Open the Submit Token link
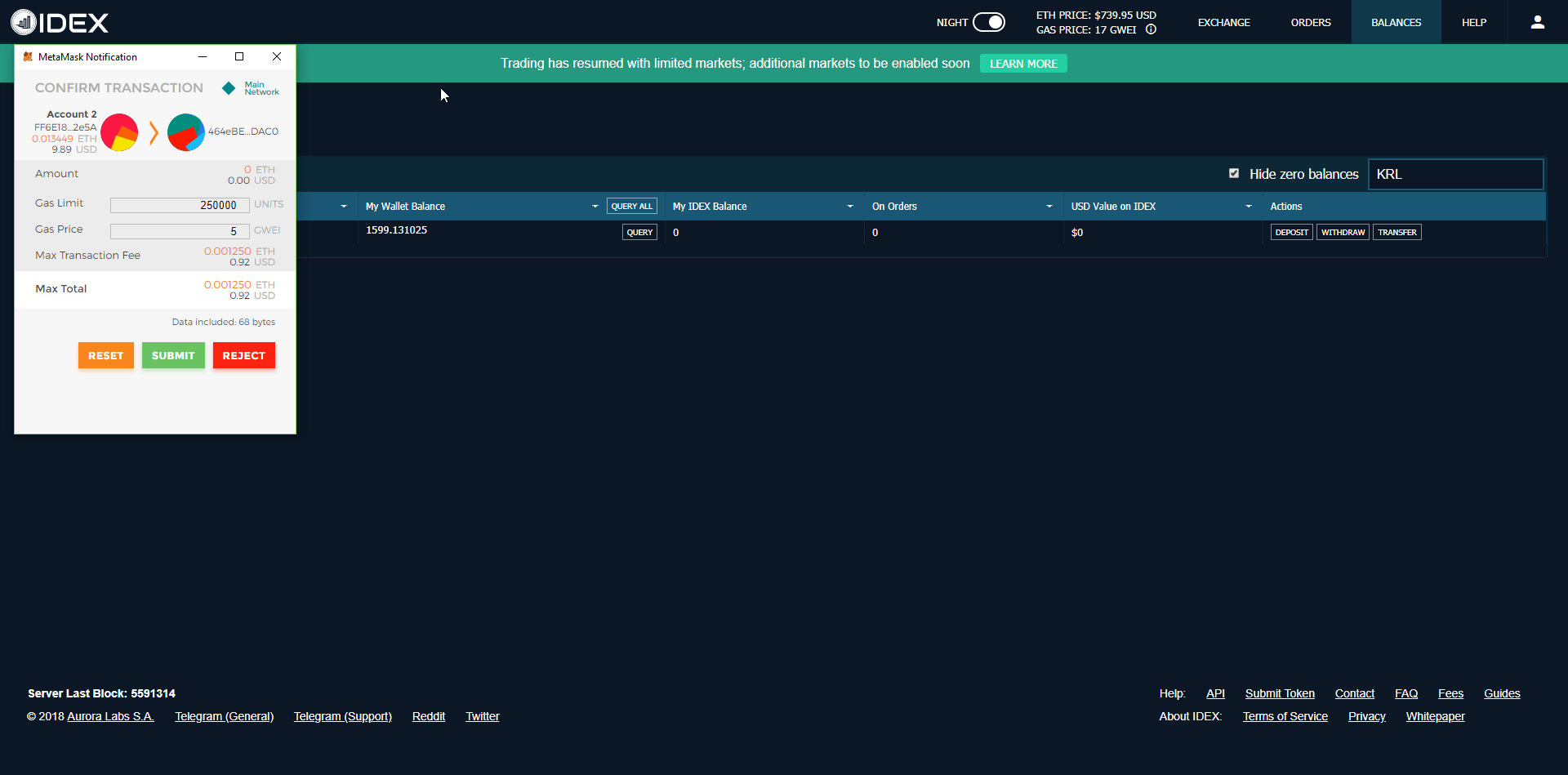Image resolution: width=1568 pixels, height=775 pixels. [x=1280, y=693]
